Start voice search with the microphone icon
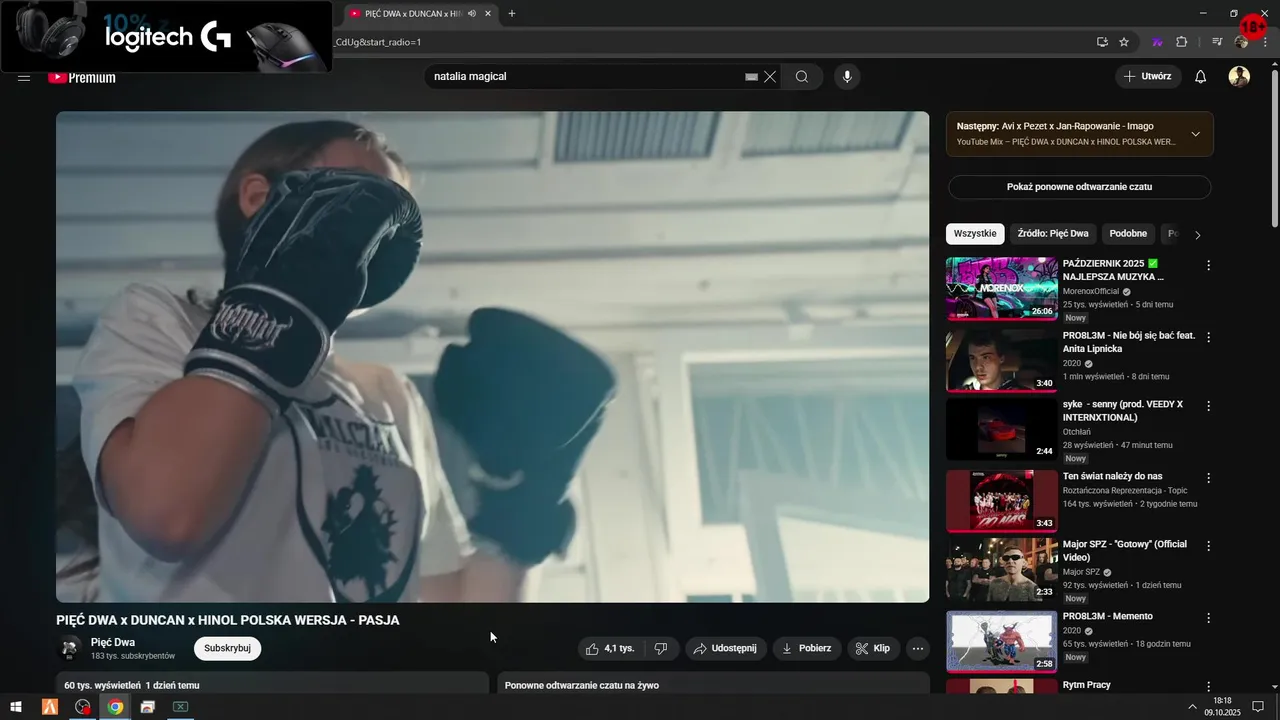The image size is (1280, 720). 847,77
